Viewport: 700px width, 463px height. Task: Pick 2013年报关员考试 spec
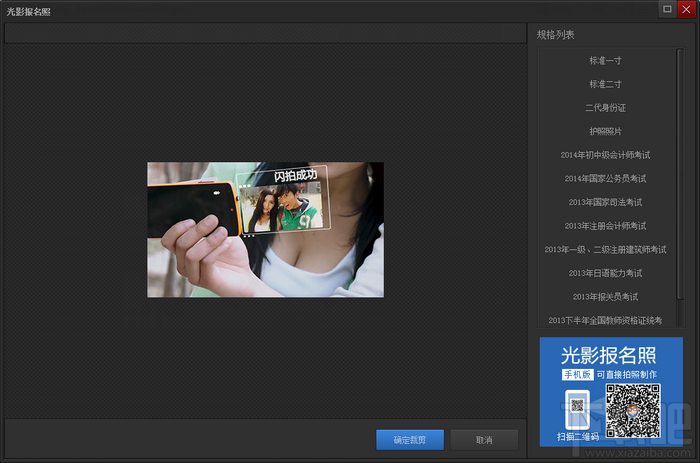tap(605, 297)
